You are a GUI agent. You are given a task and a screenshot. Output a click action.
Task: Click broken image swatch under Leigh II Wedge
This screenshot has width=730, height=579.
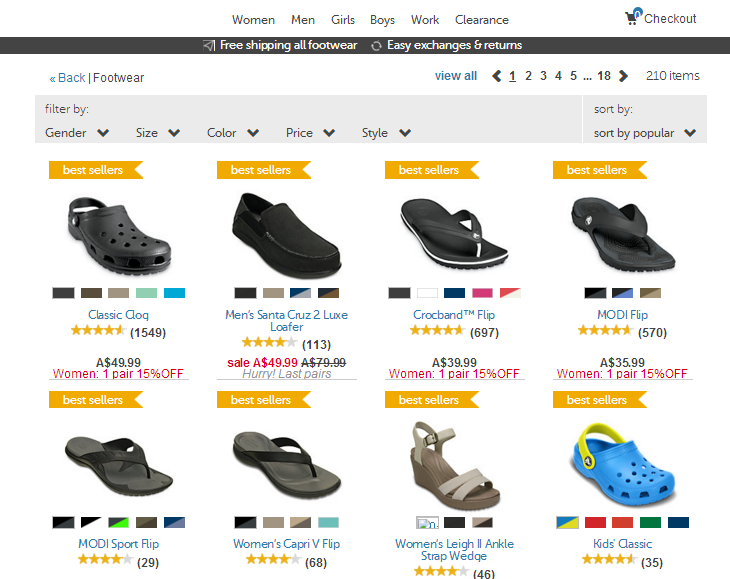pos(427,523)
